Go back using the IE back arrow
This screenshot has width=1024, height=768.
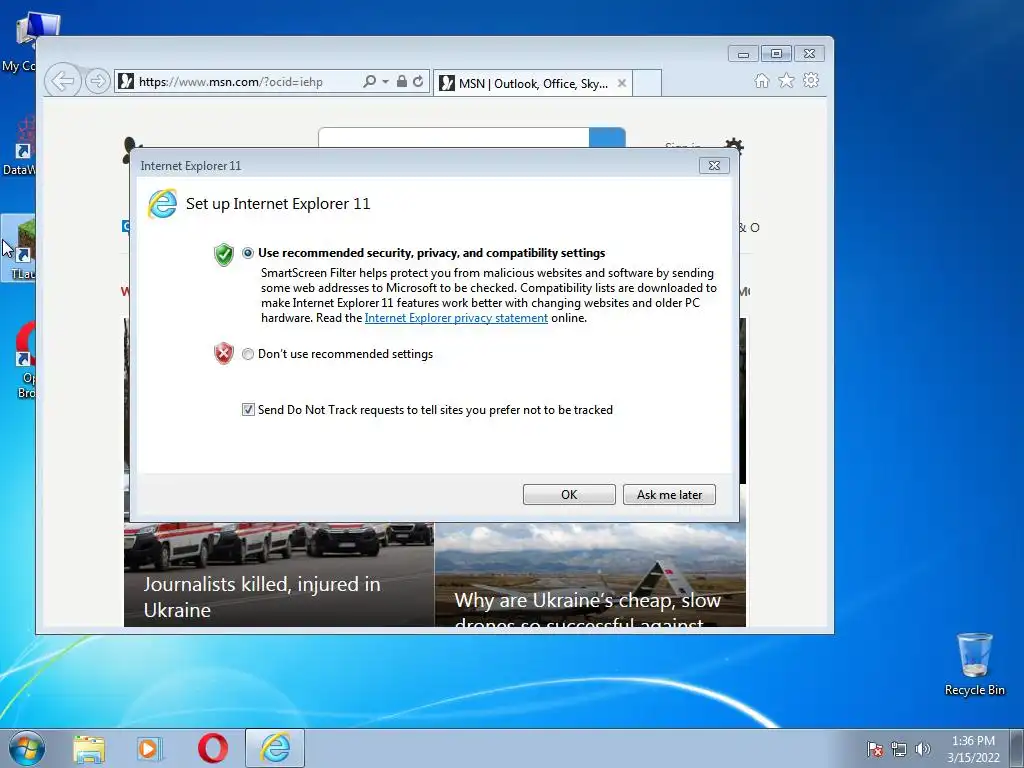(x=63, y=81)
